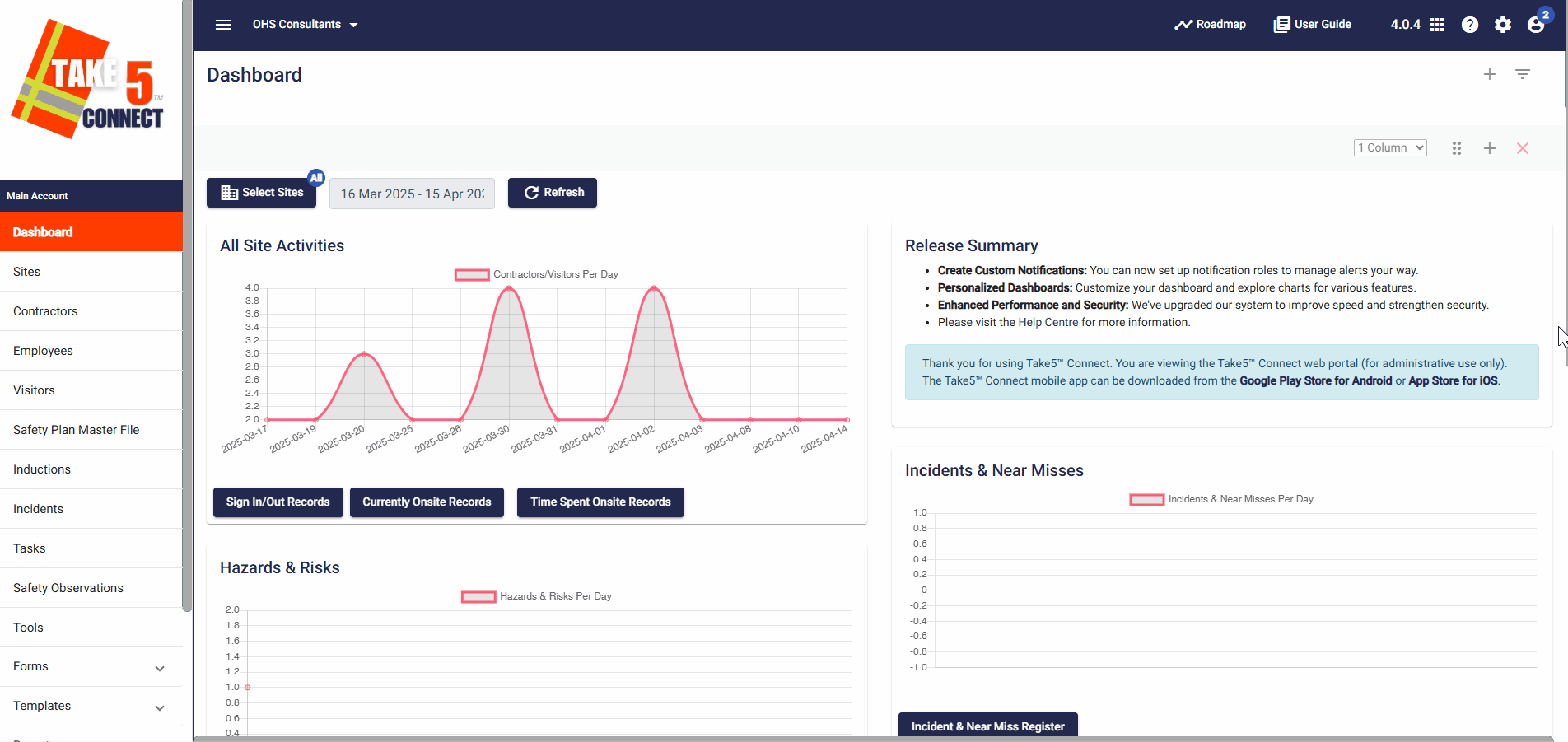
Task: Open the hamburger navigation menu
Action: (223, 25)
